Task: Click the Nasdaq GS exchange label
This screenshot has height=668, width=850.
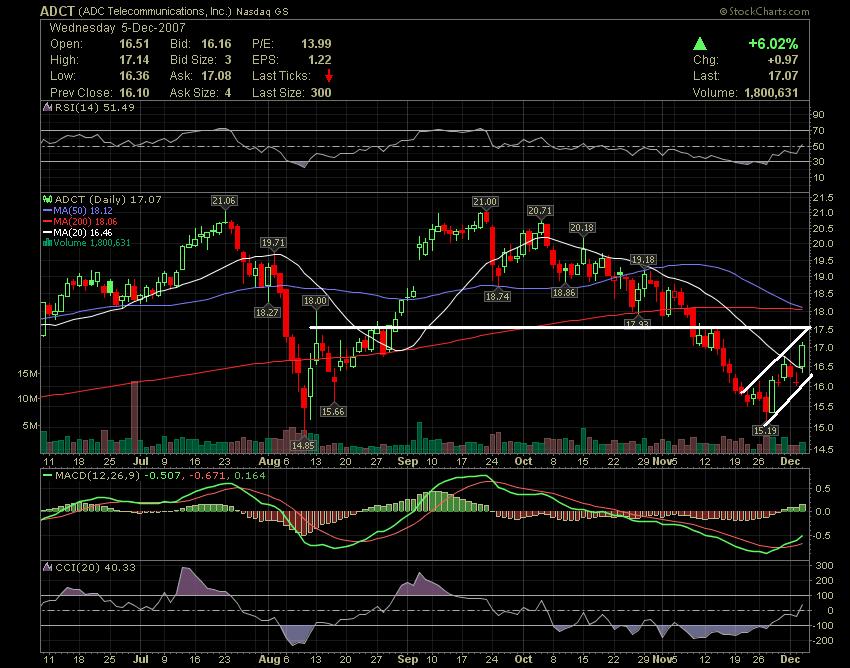Action: [x=262, y=11]
